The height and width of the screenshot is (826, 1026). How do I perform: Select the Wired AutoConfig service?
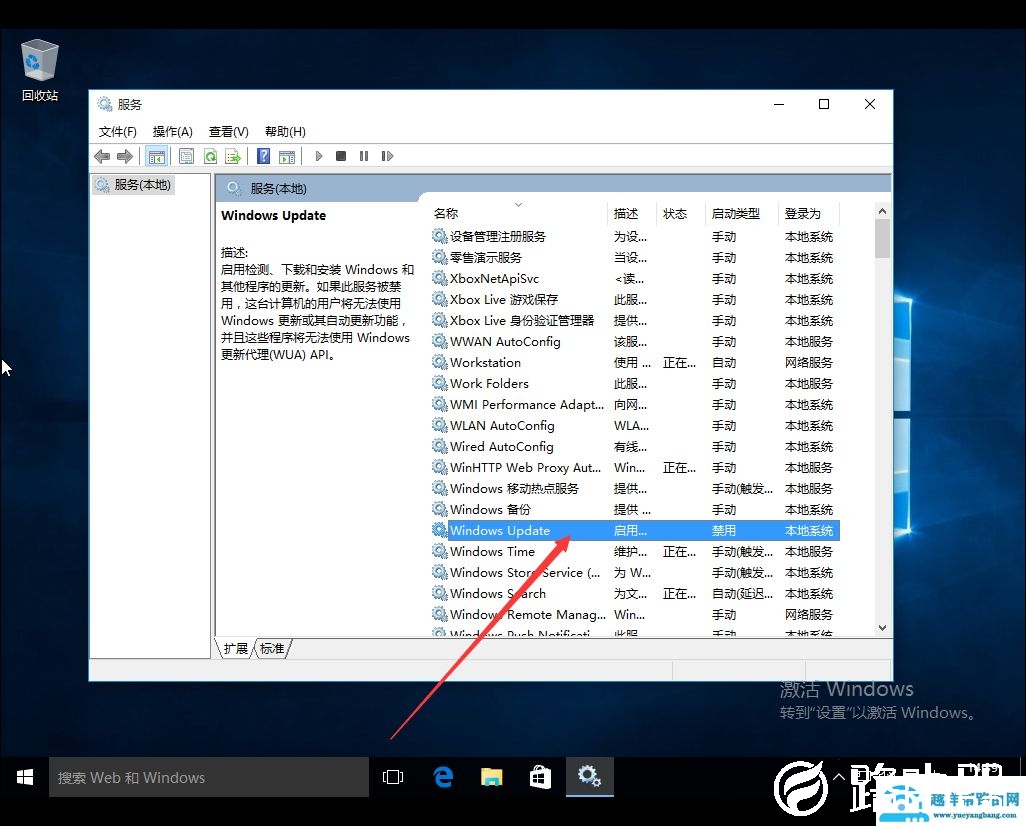tap(635, 446)
